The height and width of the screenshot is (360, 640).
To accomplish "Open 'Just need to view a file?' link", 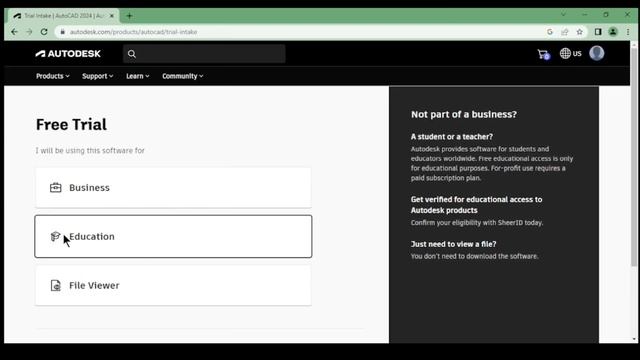I will (x=453, y=244).
